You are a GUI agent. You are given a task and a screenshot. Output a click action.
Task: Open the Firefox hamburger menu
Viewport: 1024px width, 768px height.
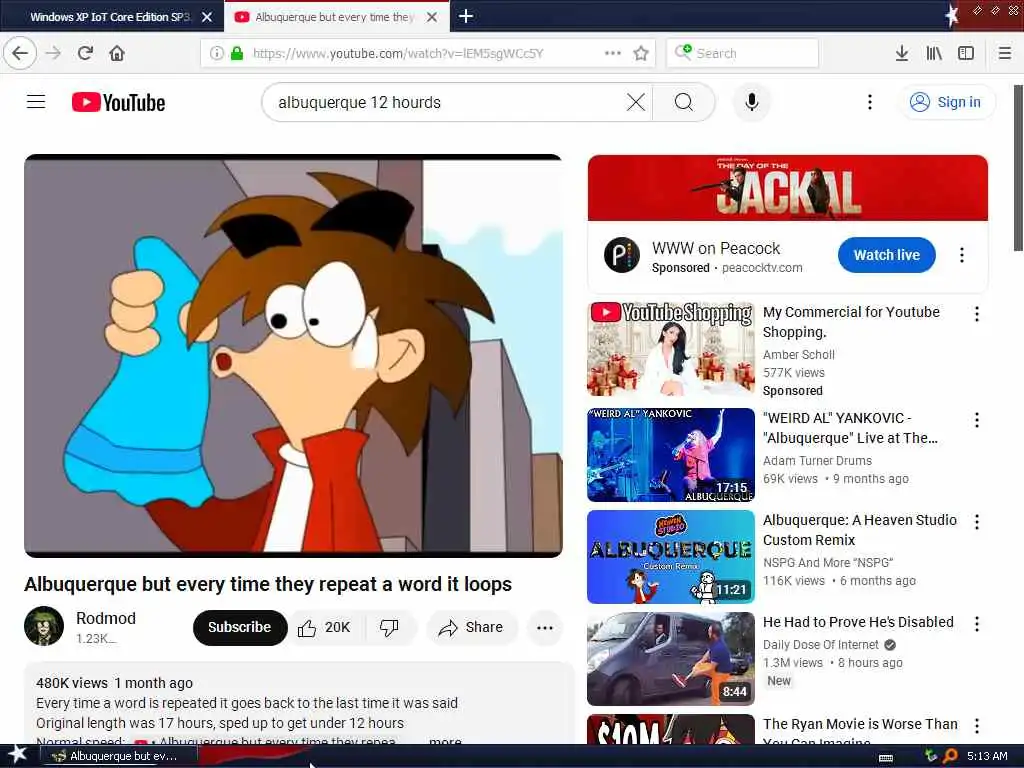1004,53
